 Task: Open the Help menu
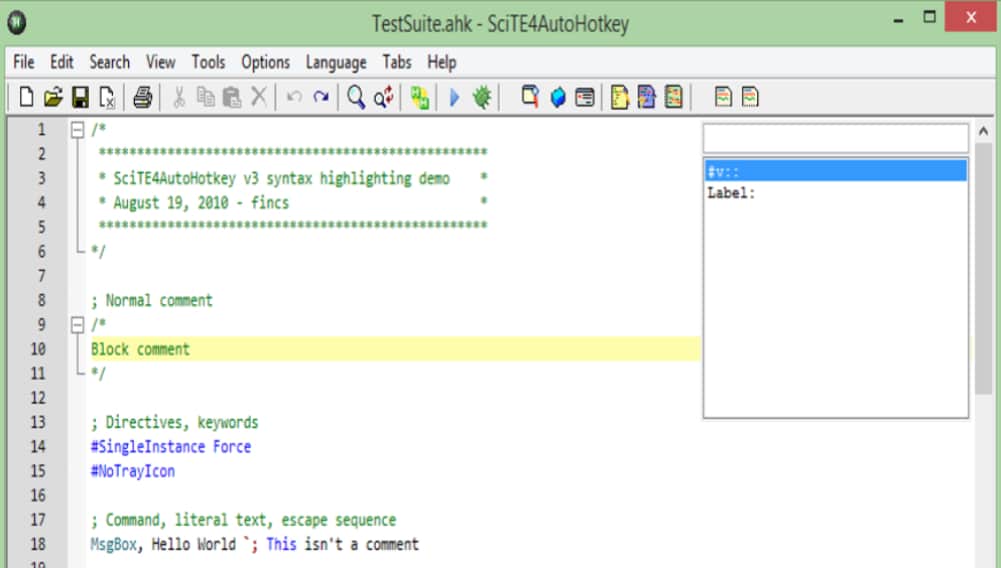click(x=442, y=63)
